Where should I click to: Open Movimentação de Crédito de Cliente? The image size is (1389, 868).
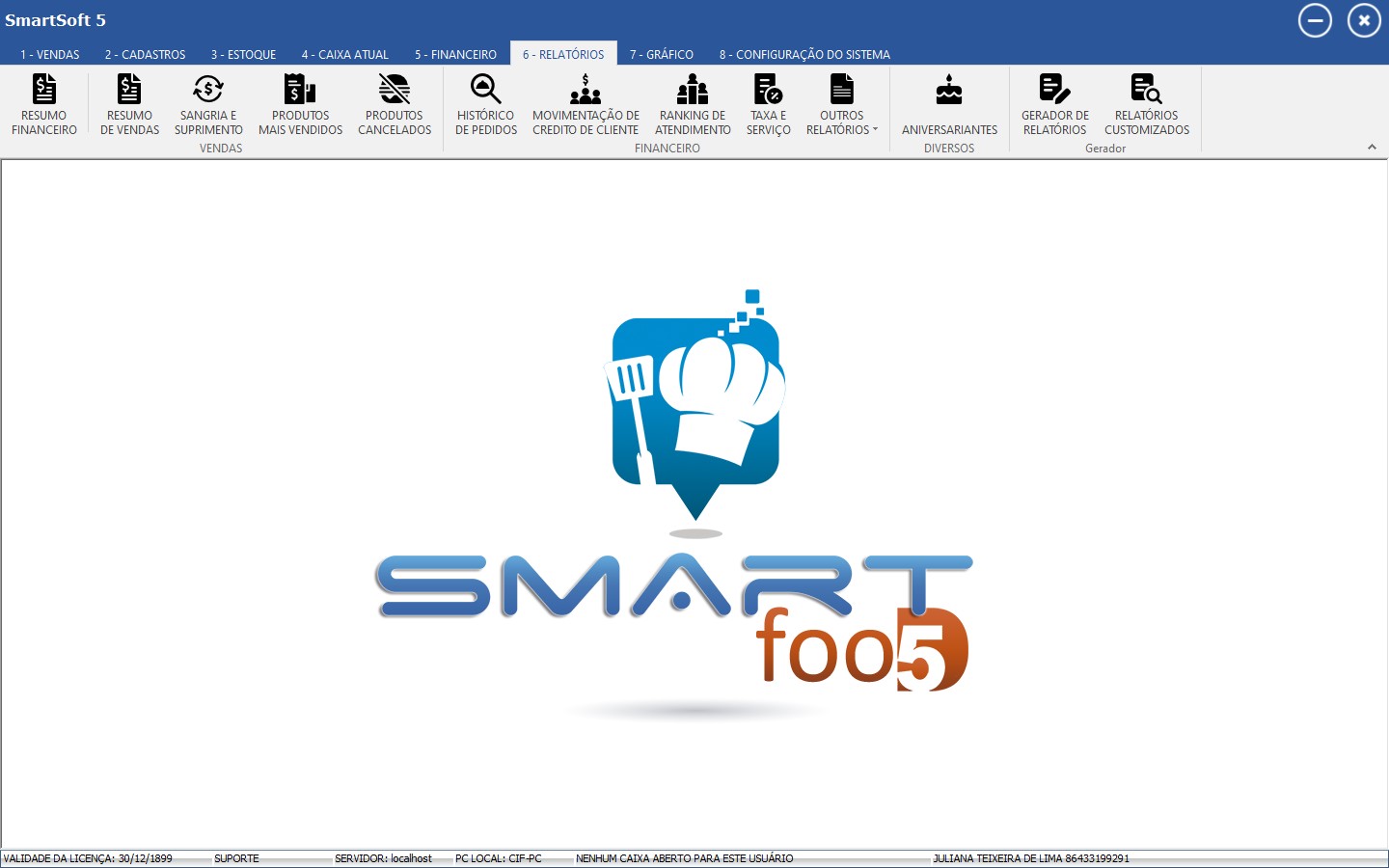[586, 104]
